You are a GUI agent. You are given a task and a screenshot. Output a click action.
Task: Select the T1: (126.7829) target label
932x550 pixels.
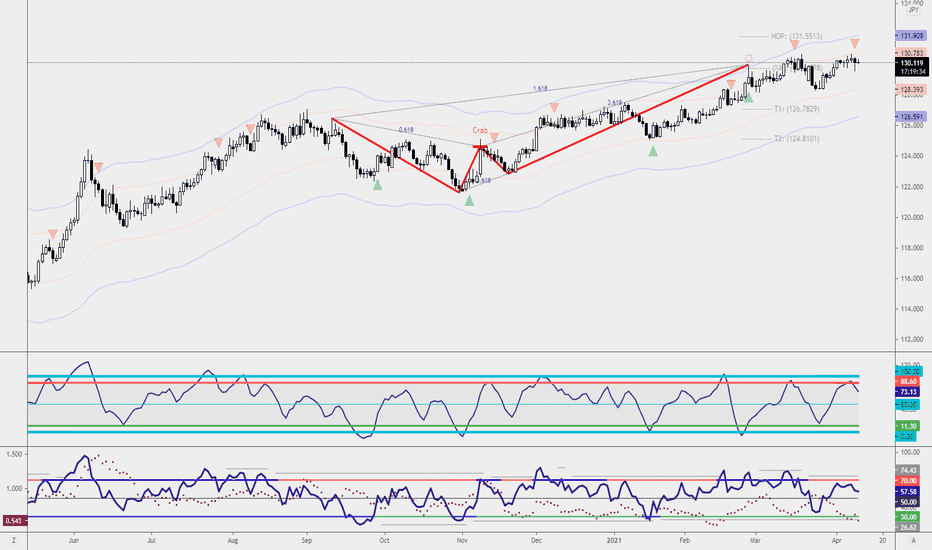pyautogui.click(x=796, y=109)
